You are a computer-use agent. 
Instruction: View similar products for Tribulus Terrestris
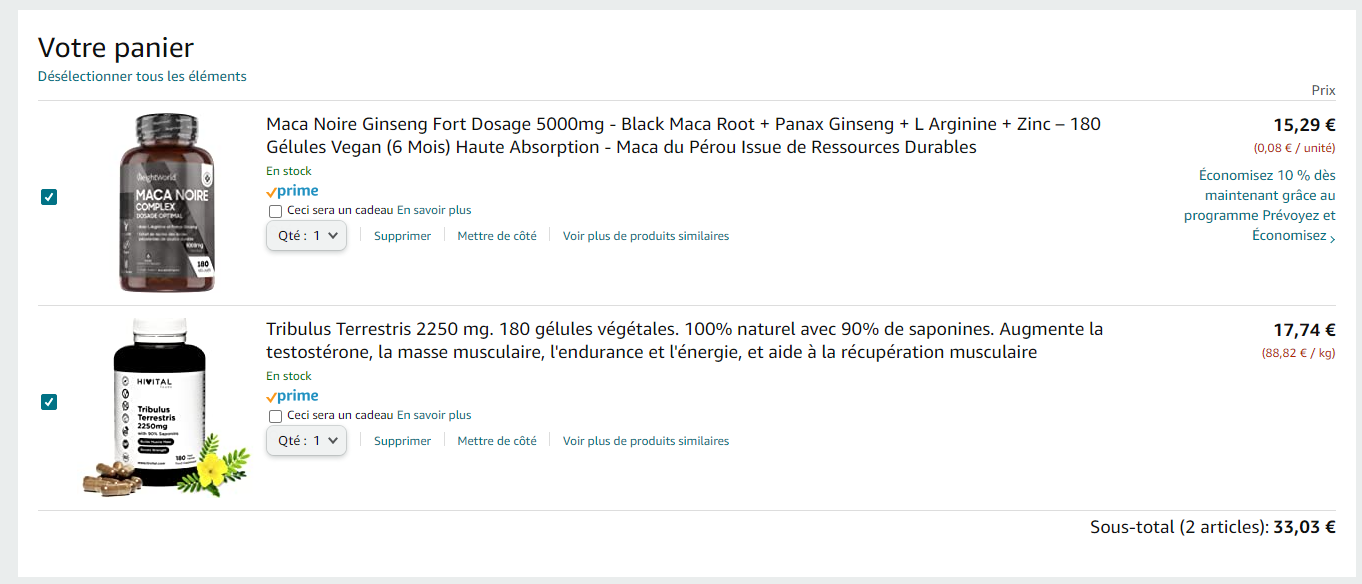click(x=646, y=441)
